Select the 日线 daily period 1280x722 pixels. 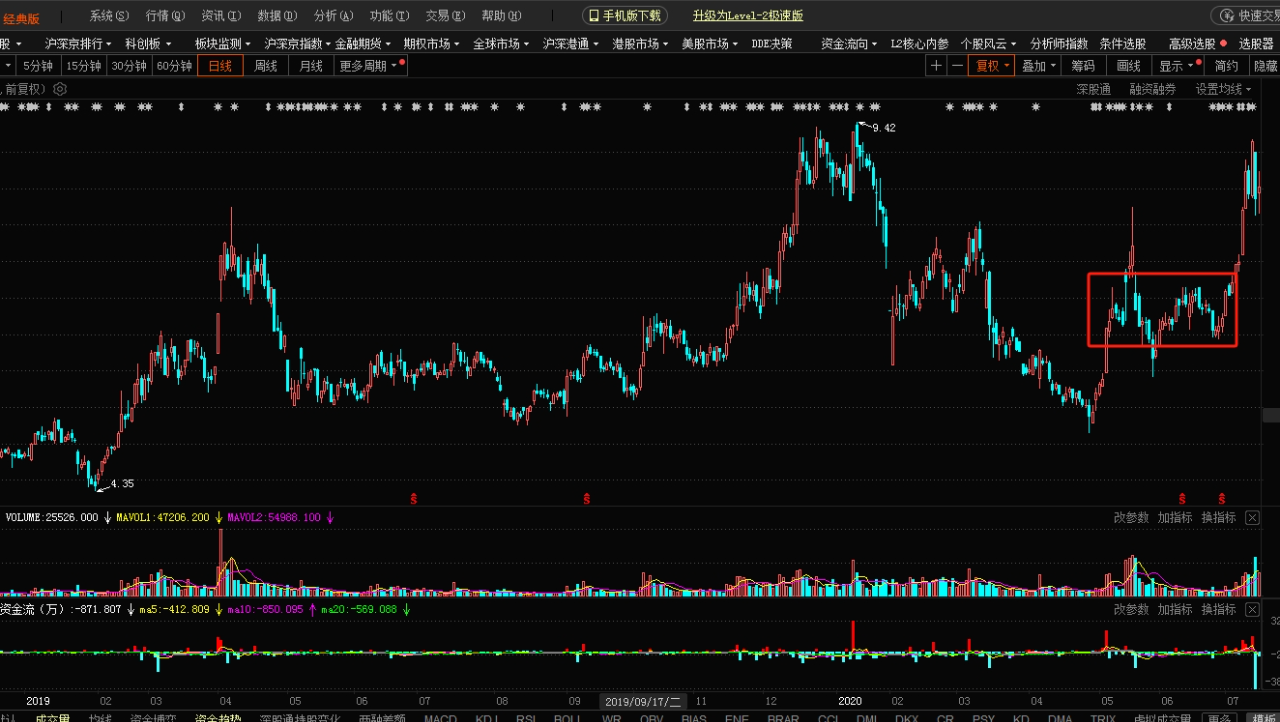tap(220, 66)
